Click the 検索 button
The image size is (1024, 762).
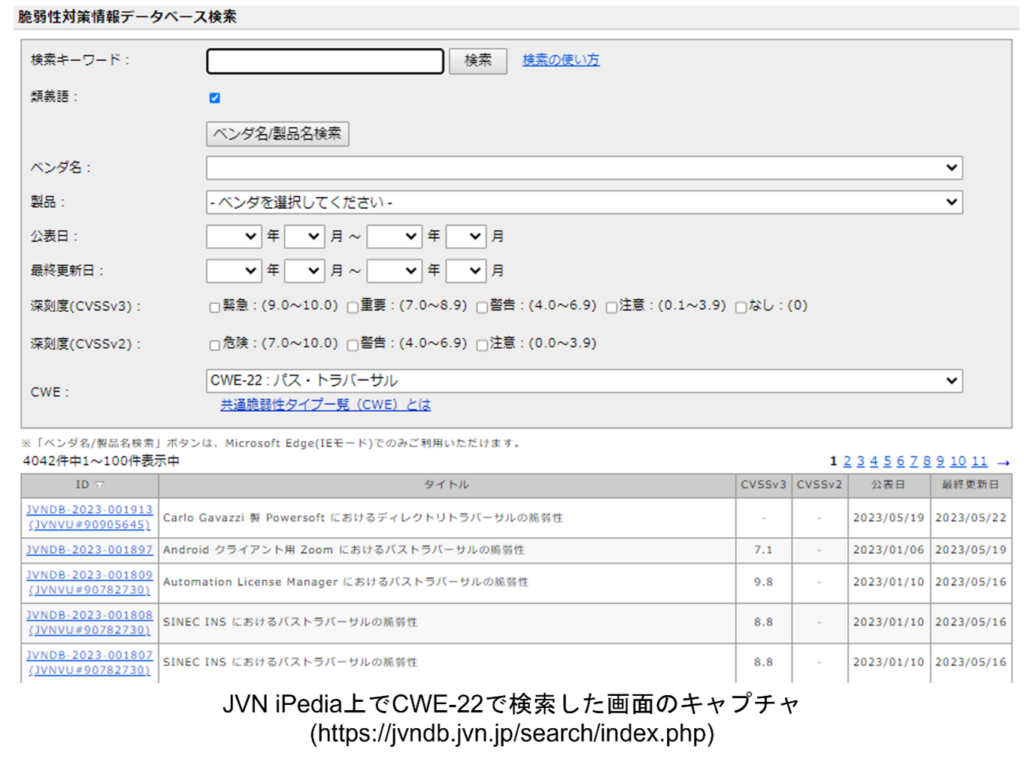478,61
